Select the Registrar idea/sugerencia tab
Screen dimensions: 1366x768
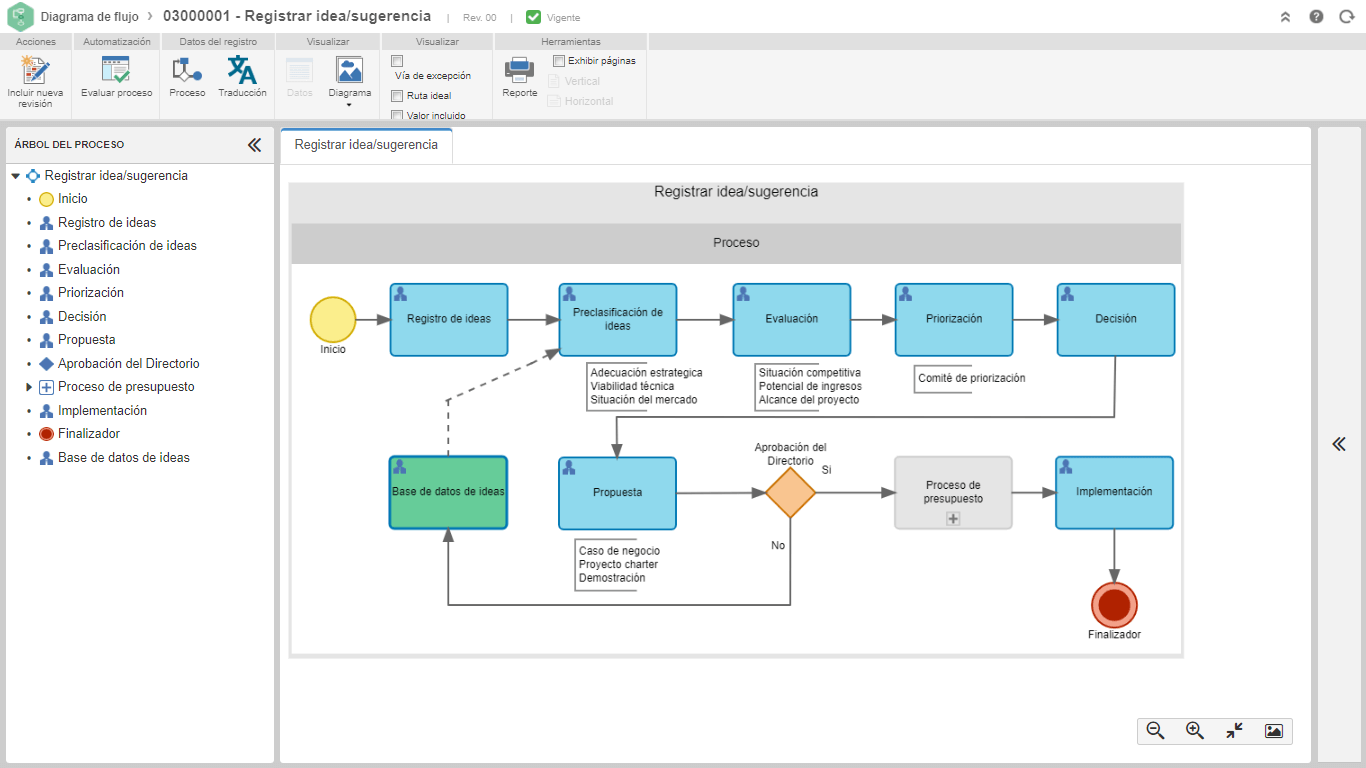tap(366, 145)
